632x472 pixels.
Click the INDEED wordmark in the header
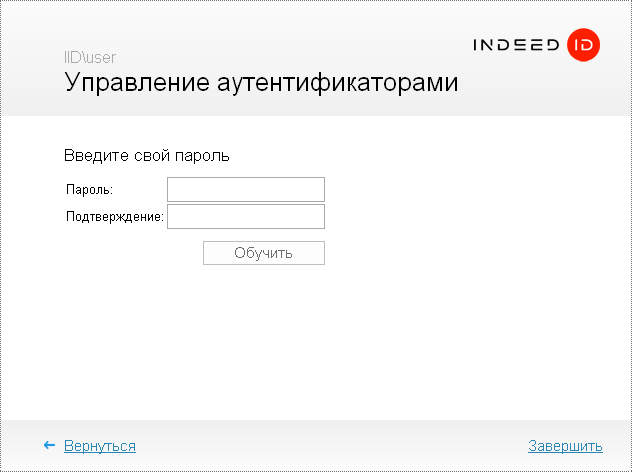coord(516,45)
